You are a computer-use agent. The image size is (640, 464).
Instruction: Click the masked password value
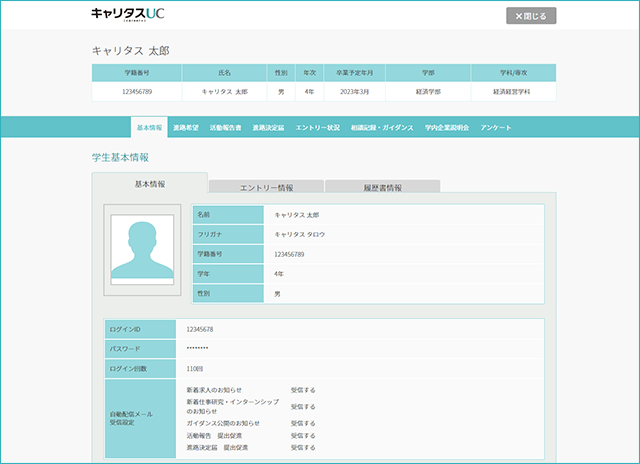click(x=198, y=348)
